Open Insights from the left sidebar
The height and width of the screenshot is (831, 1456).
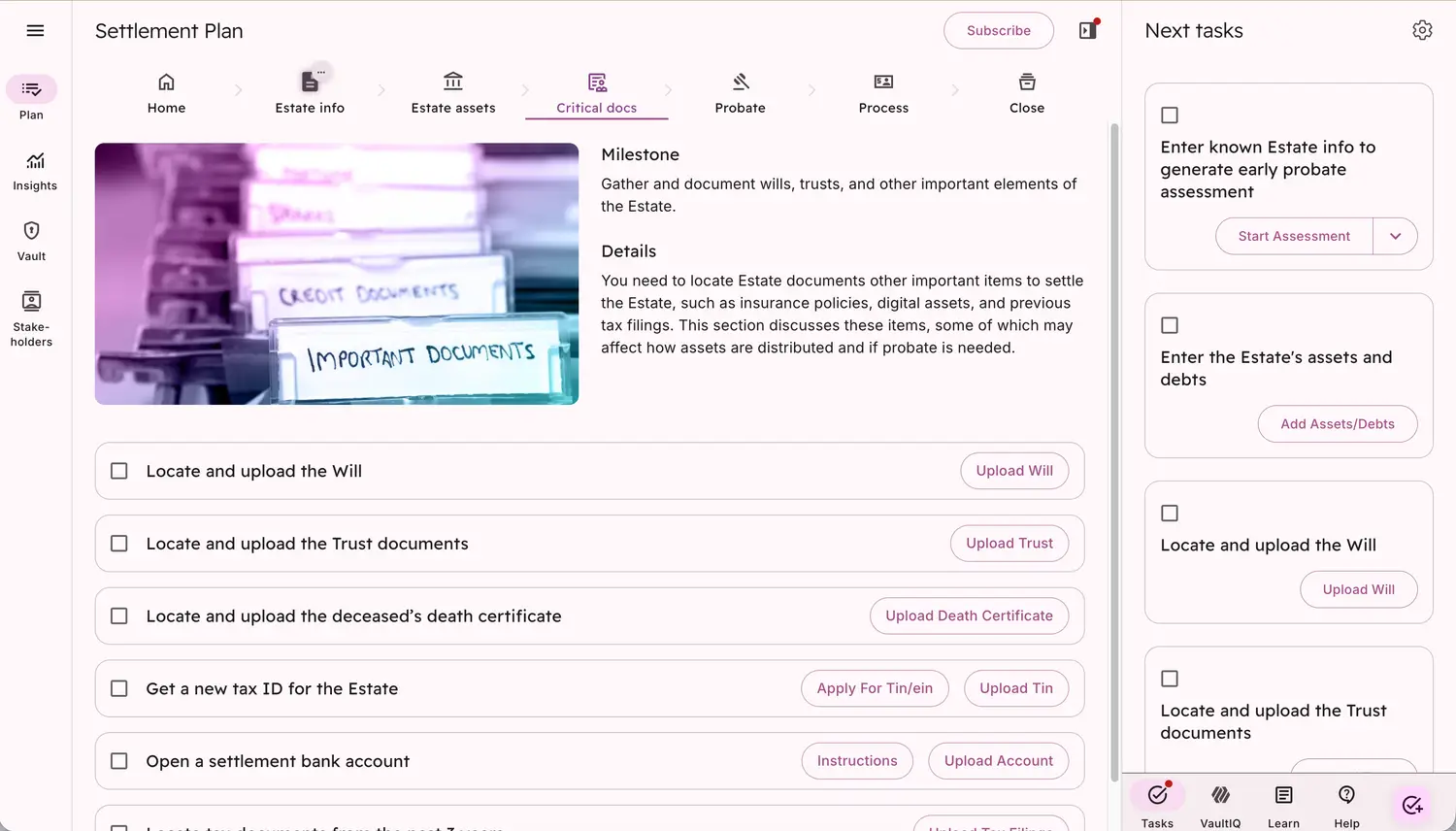click(35, 171)
